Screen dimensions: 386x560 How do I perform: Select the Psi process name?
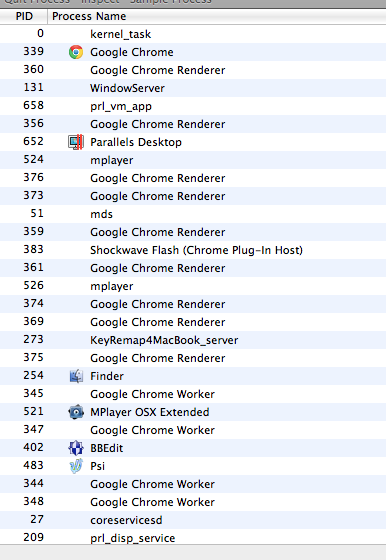(97, 466)
